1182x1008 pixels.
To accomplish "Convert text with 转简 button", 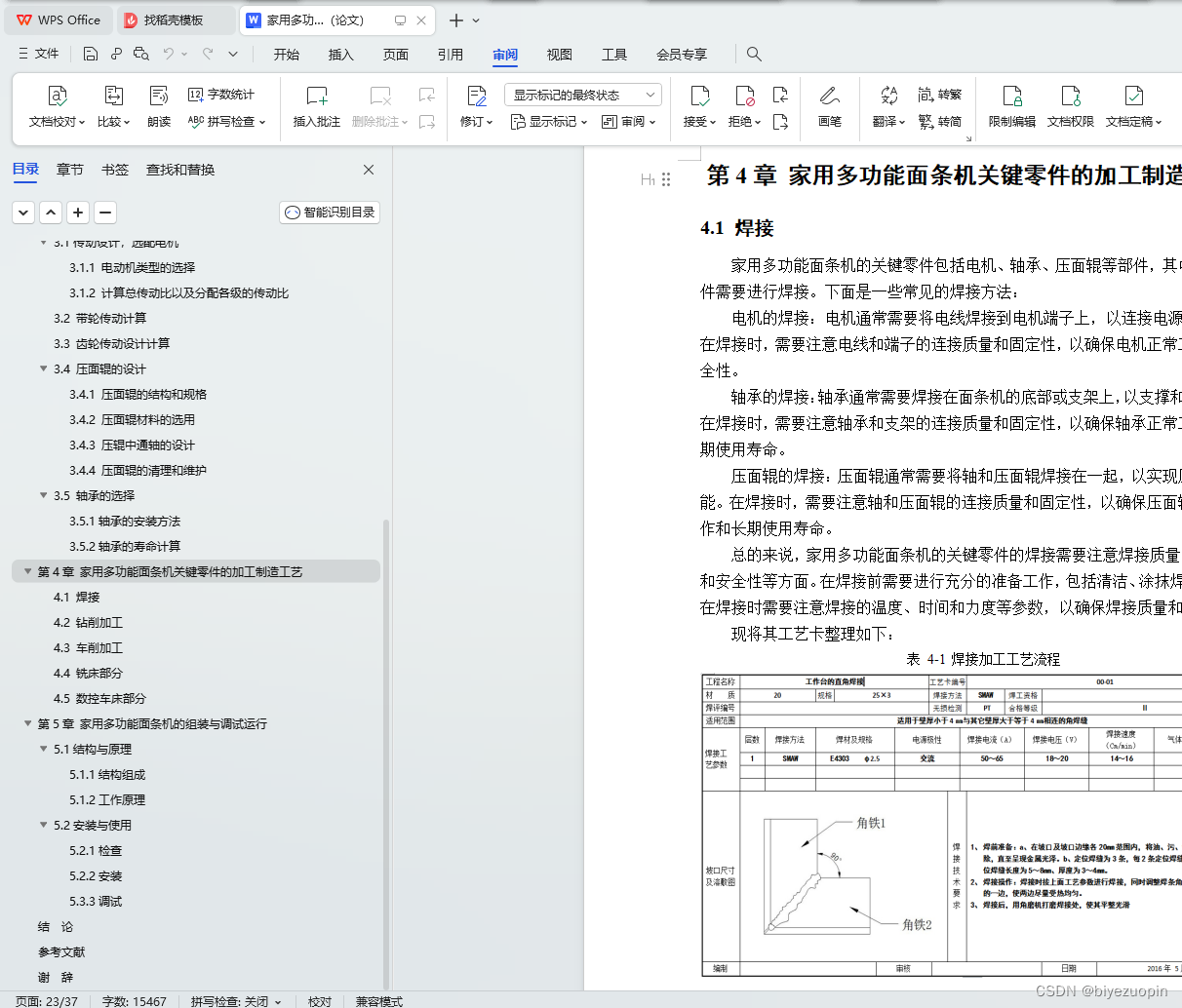I will pyautogui.click(x=940, y=122).
